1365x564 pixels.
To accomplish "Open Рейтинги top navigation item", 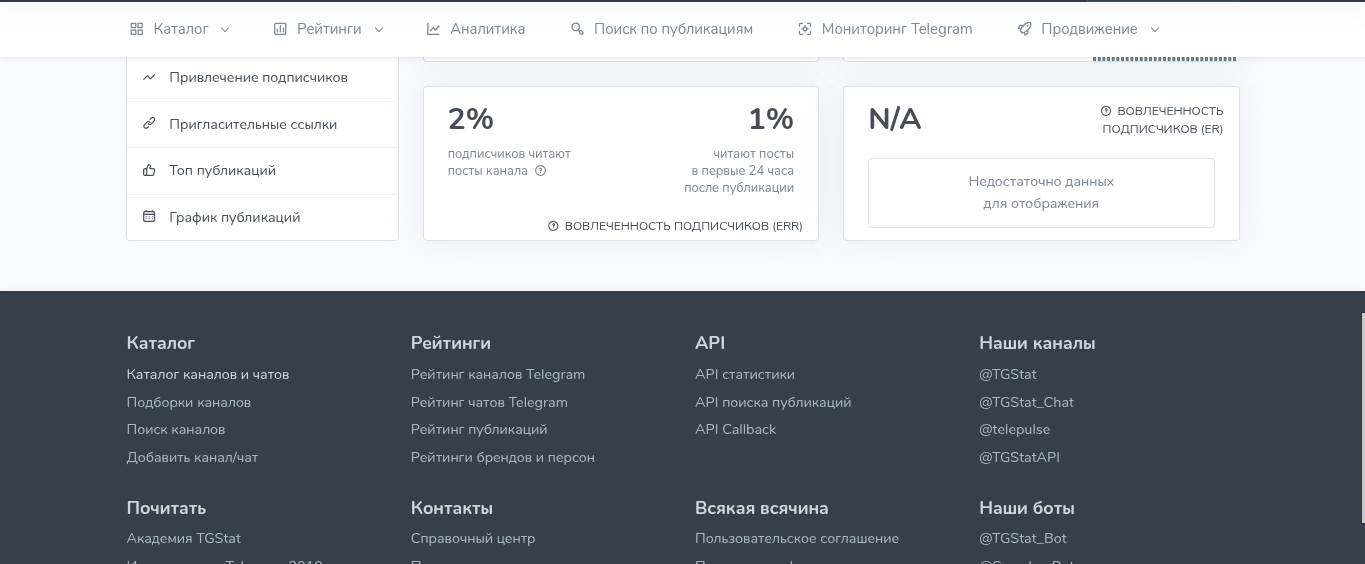I will pos(329,29).
